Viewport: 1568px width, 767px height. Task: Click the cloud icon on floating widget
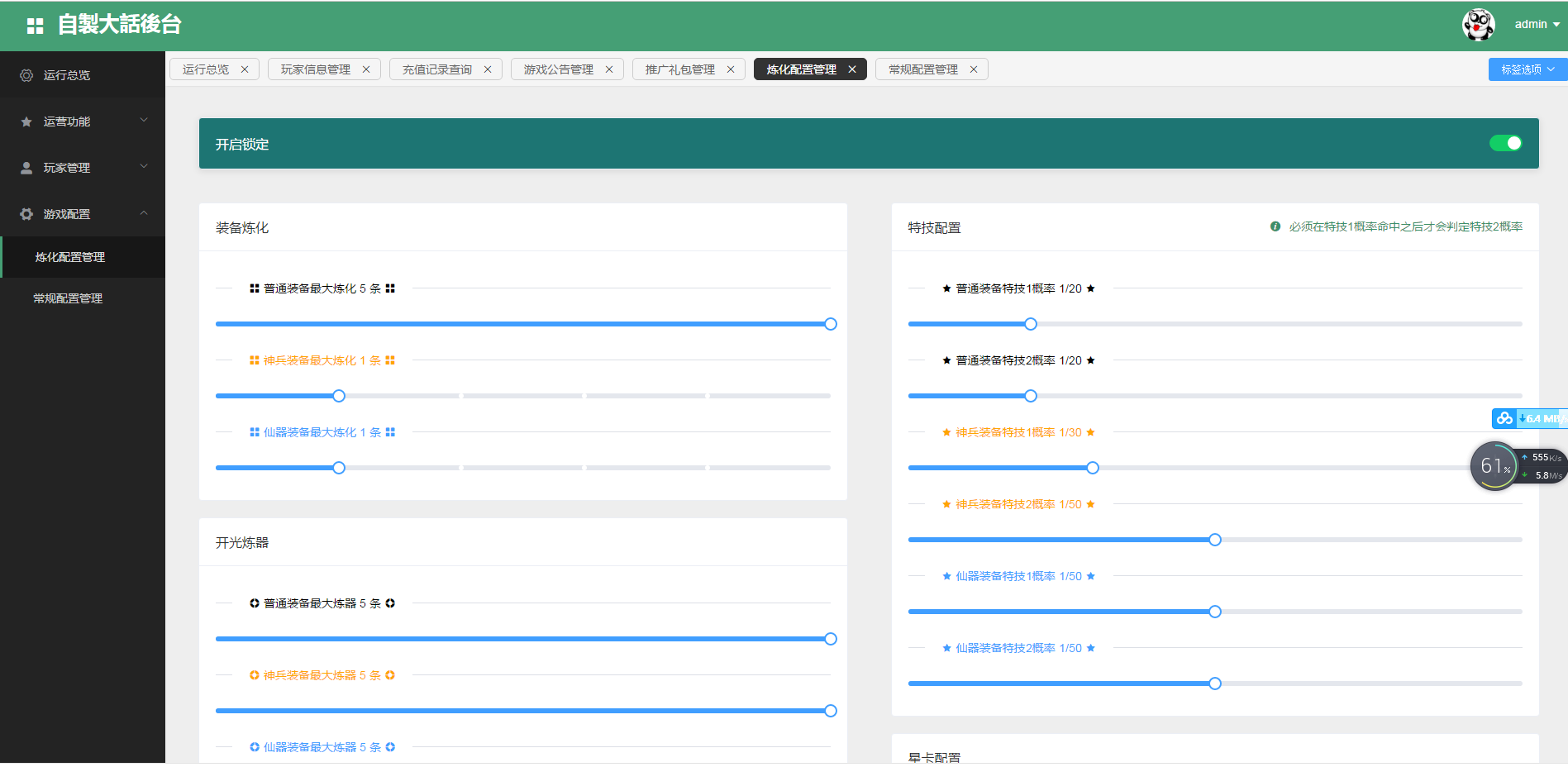point(1504,418)
